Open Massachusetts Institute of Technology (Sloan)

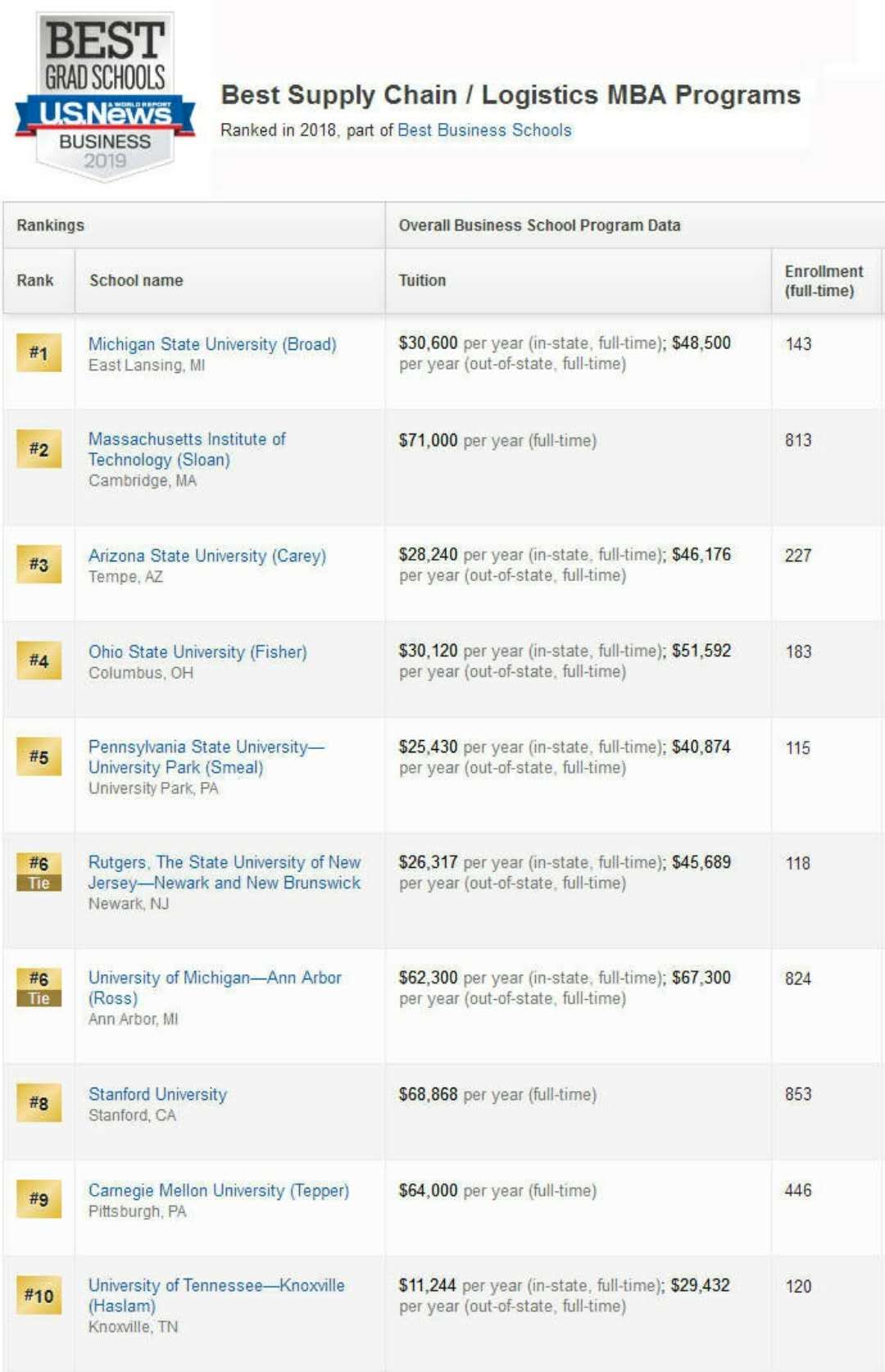coord(187,449)
